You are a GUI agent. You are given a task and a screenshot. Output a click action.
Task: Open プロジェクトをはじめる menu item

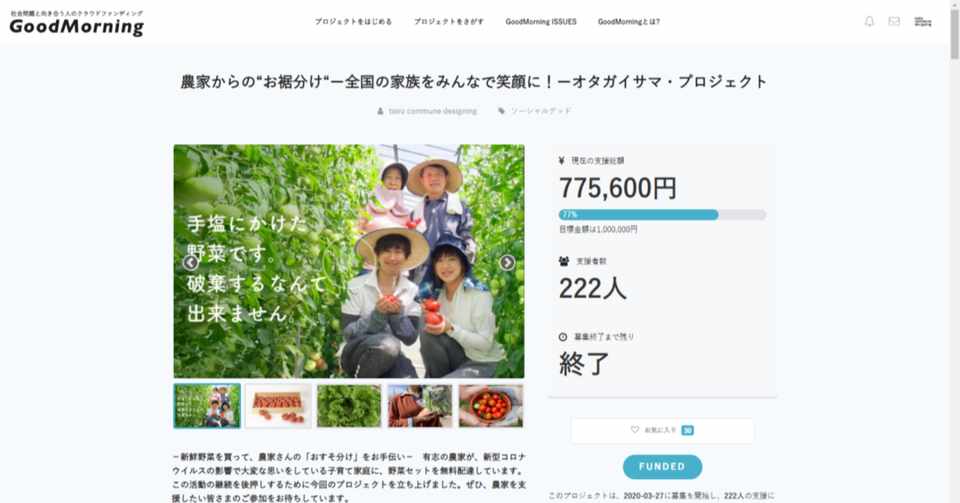[353, 21]
